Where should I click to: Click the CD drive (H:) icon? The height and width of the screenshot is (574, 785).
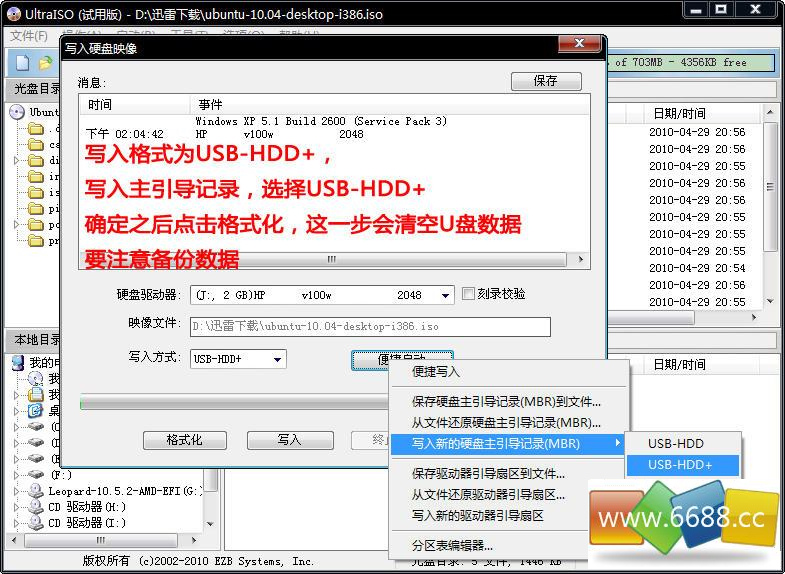(x=36, y=507)
